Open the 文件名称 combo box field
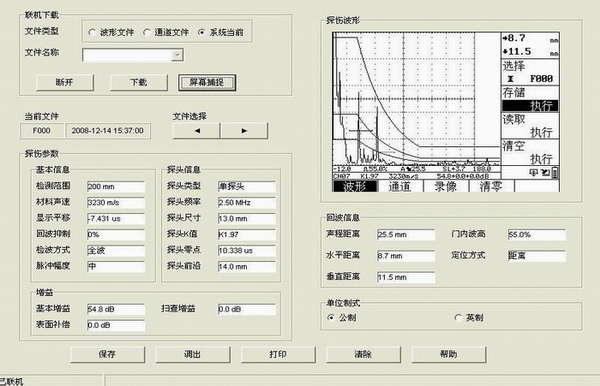 133,55
